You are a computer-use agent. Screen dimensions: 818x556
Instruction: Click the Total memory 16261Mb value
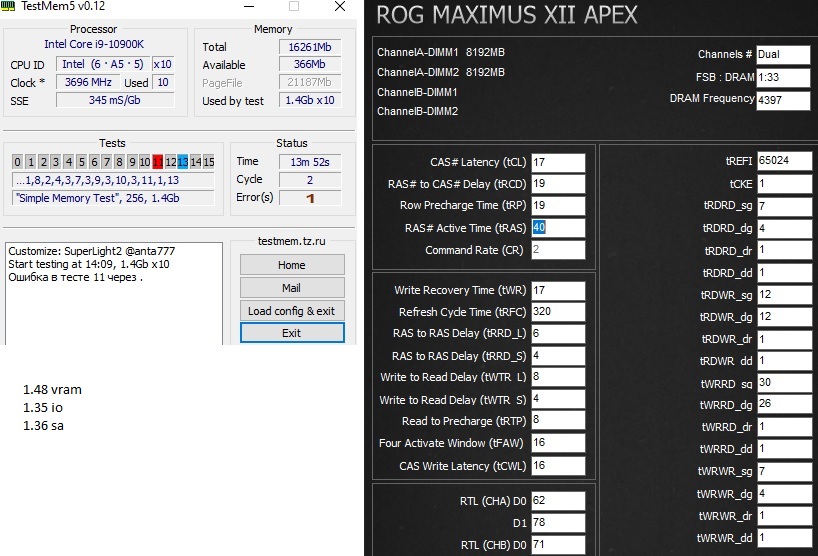310,47
